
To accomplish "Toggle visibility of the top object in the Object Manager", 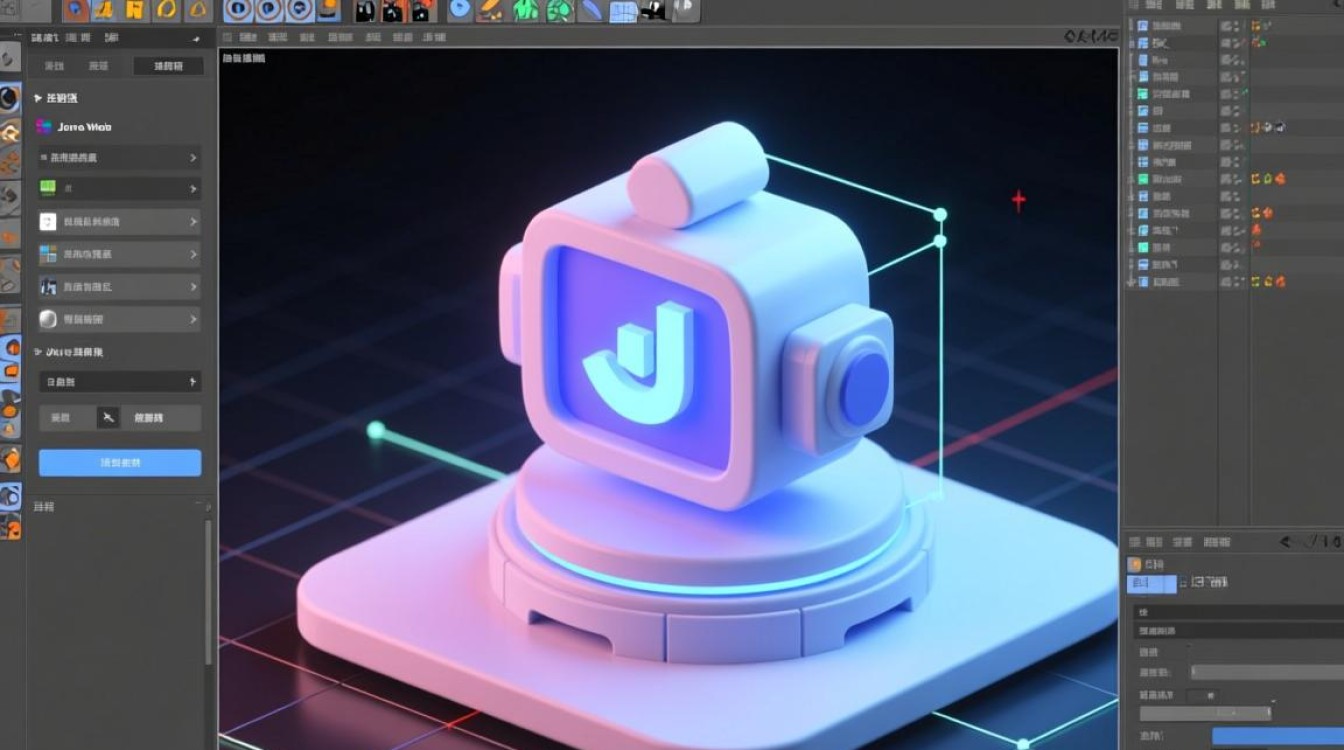I will (1236, 25).
